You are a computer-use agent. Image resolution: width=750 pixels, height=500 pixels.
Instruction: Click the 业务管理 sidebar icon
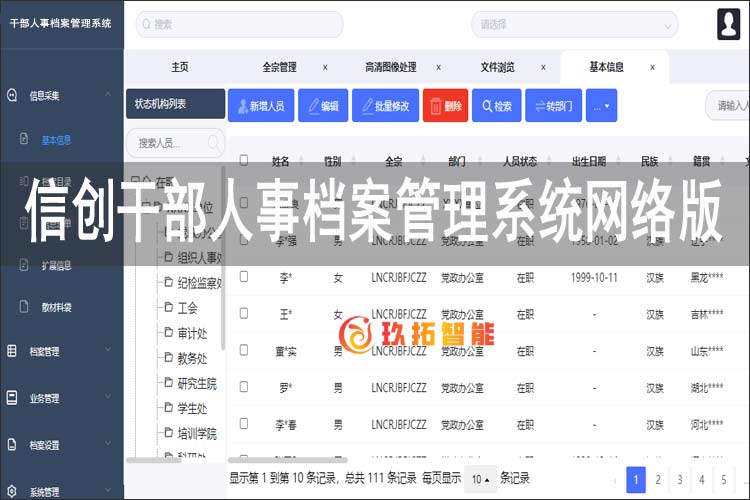(x=12, y=398)
